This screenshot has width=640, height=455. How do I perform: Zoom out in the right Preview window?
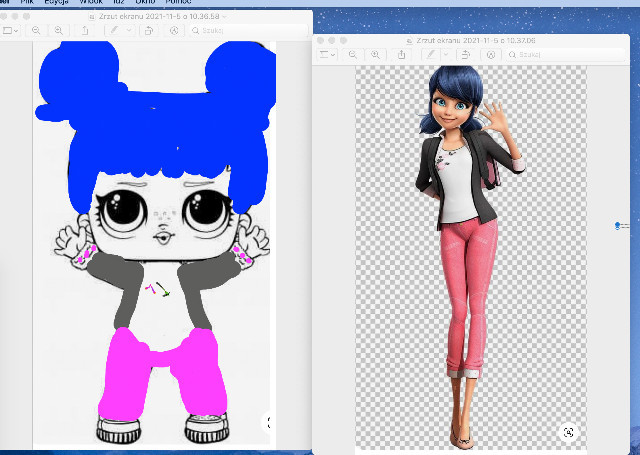click(353, 54)
